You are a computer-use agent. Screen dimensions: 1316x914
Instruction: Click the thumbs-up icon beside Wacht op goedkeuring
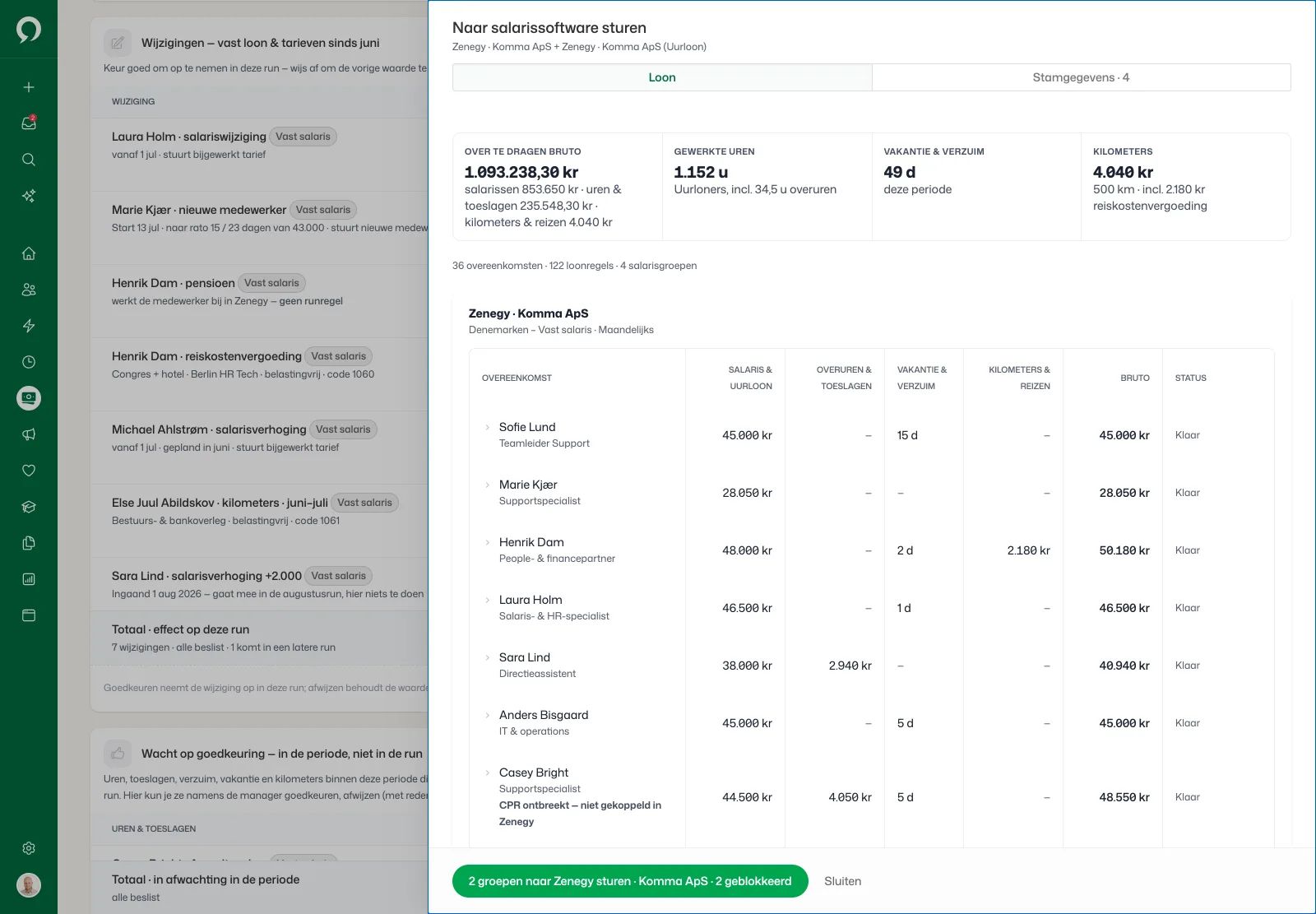[x=118, y=754]
